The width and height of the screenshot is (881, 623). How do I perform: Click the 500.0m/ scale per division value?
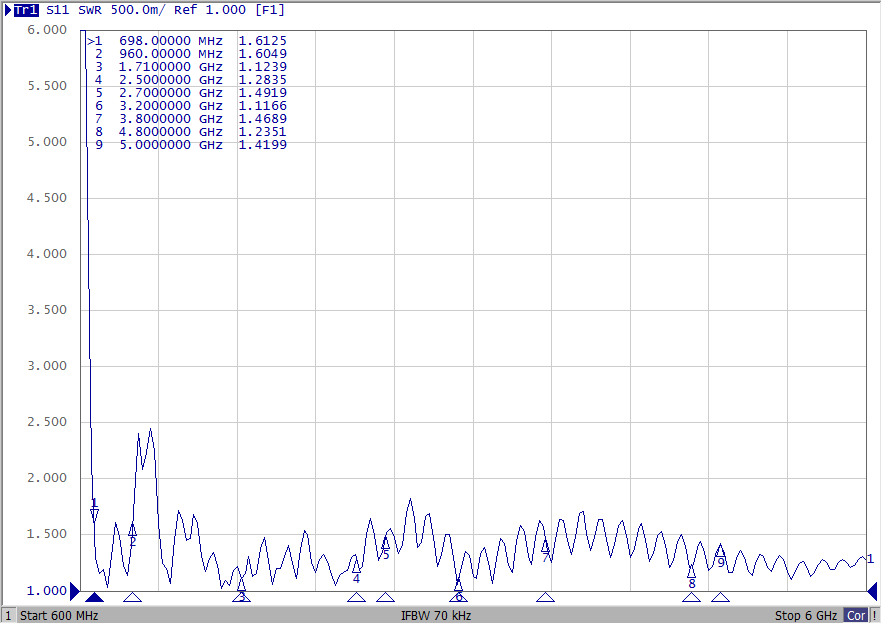138,10
